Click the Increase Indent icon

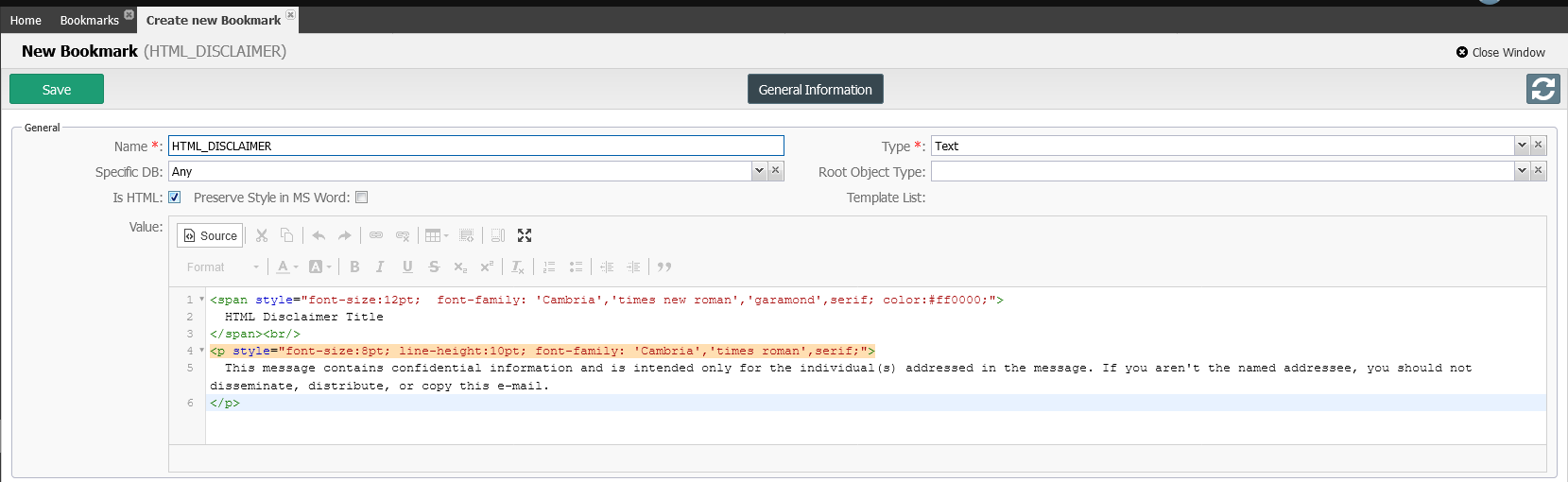(633, 267)
